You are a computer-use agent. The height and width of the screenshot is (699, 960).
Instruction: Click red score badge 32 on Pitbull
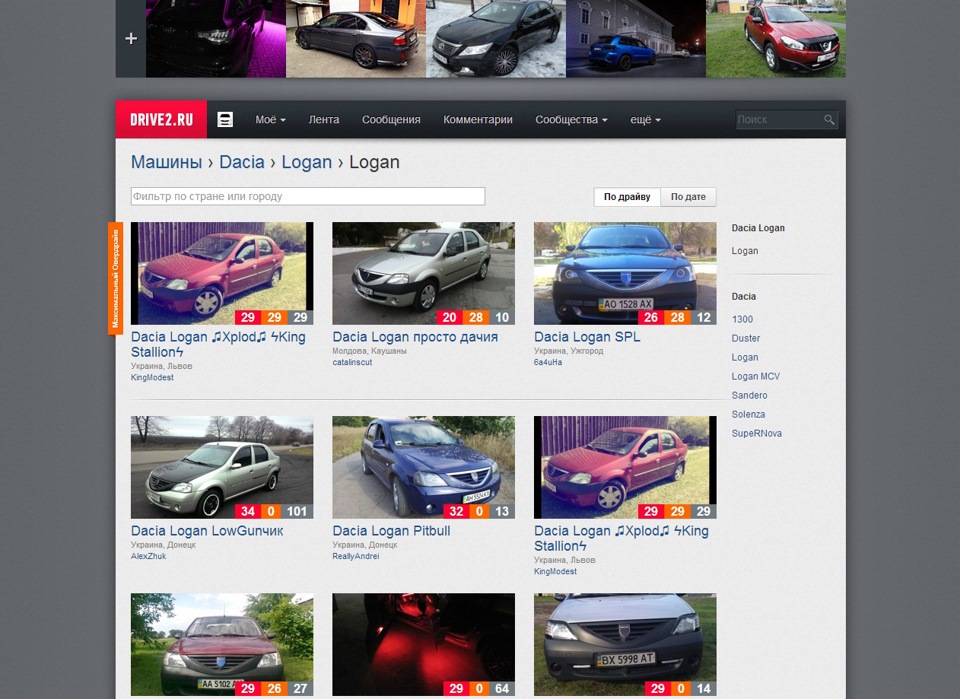[x=457, y=511]
